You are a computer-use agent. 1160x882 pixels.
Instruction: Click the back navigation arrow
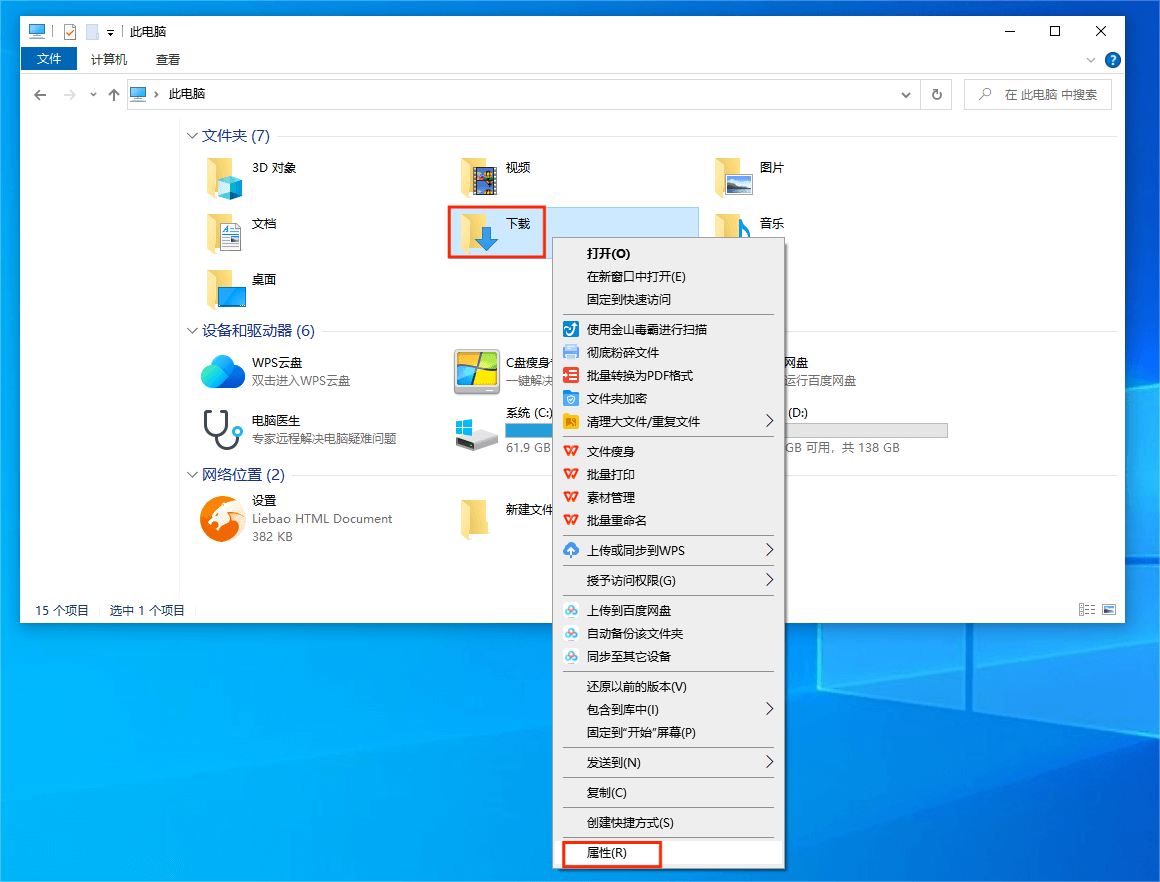pos(40,93)
